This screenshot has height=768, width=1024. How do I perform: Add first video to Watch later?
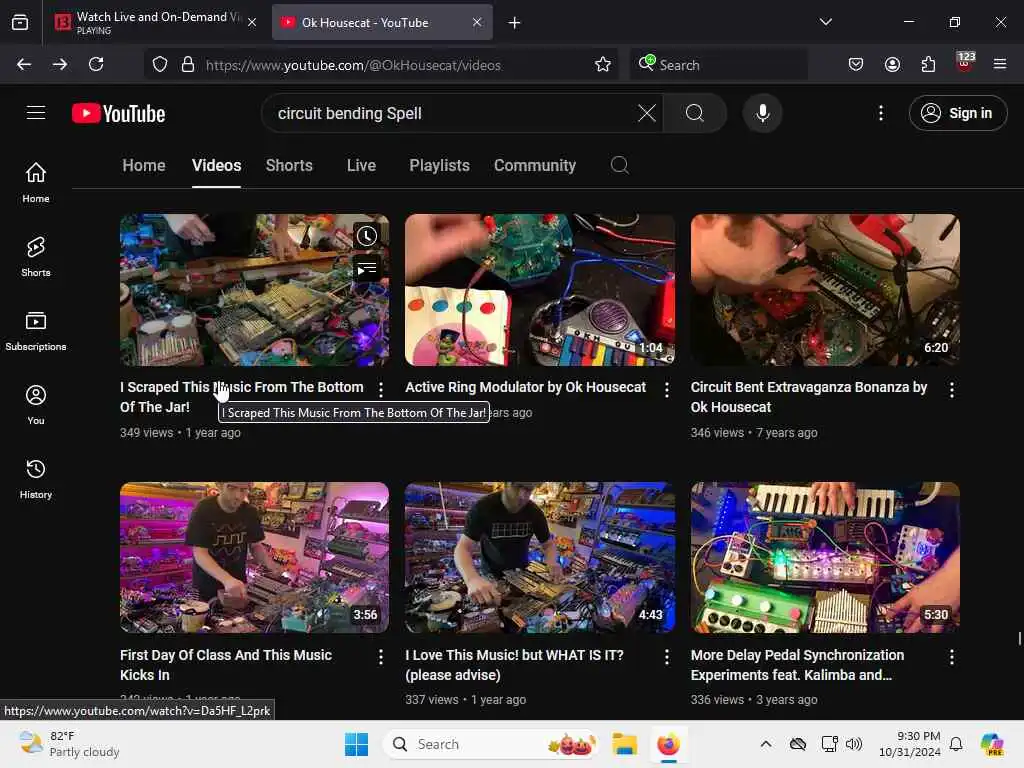367,236
